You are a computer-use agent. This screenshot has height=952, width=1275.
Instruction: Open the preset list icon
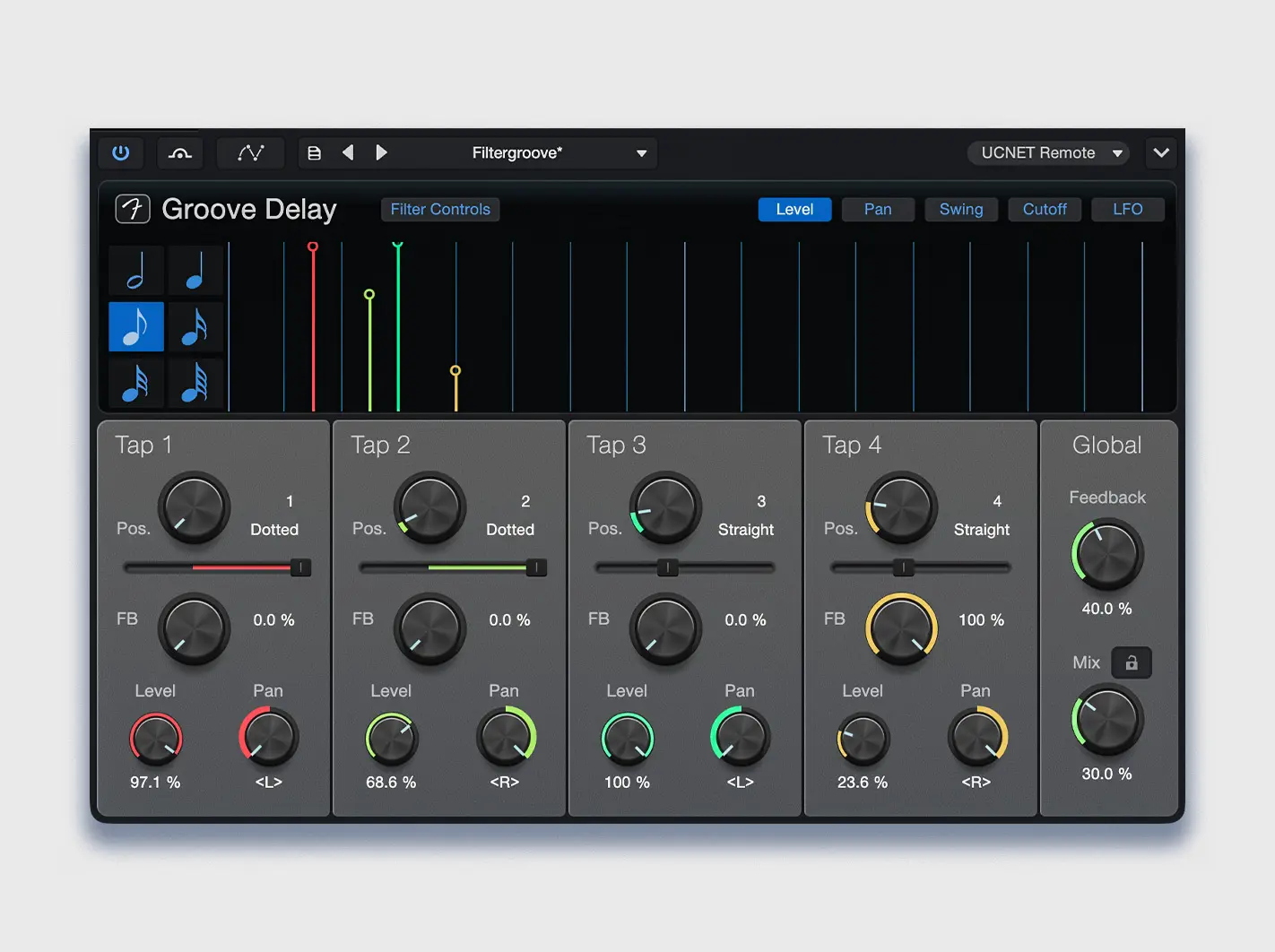pos(314,152)
